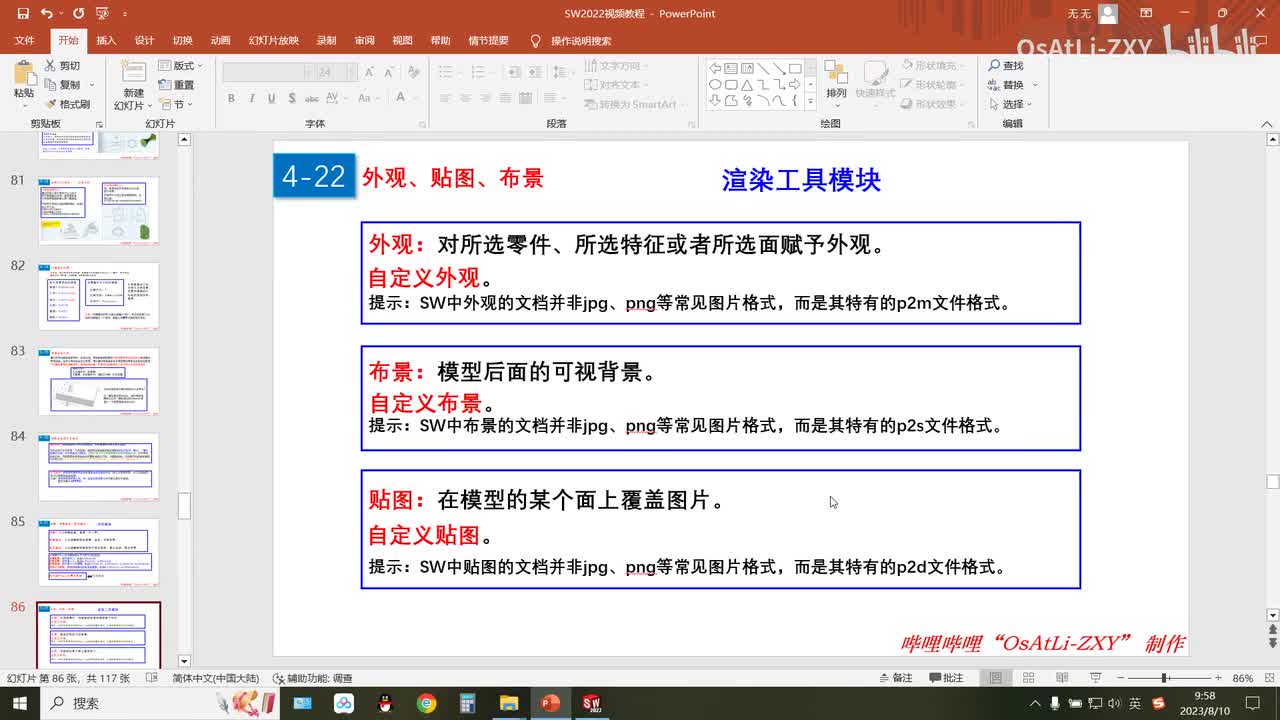1280x720 pixels.
Task: Toggle underline formatting
Action: point(271,98)
